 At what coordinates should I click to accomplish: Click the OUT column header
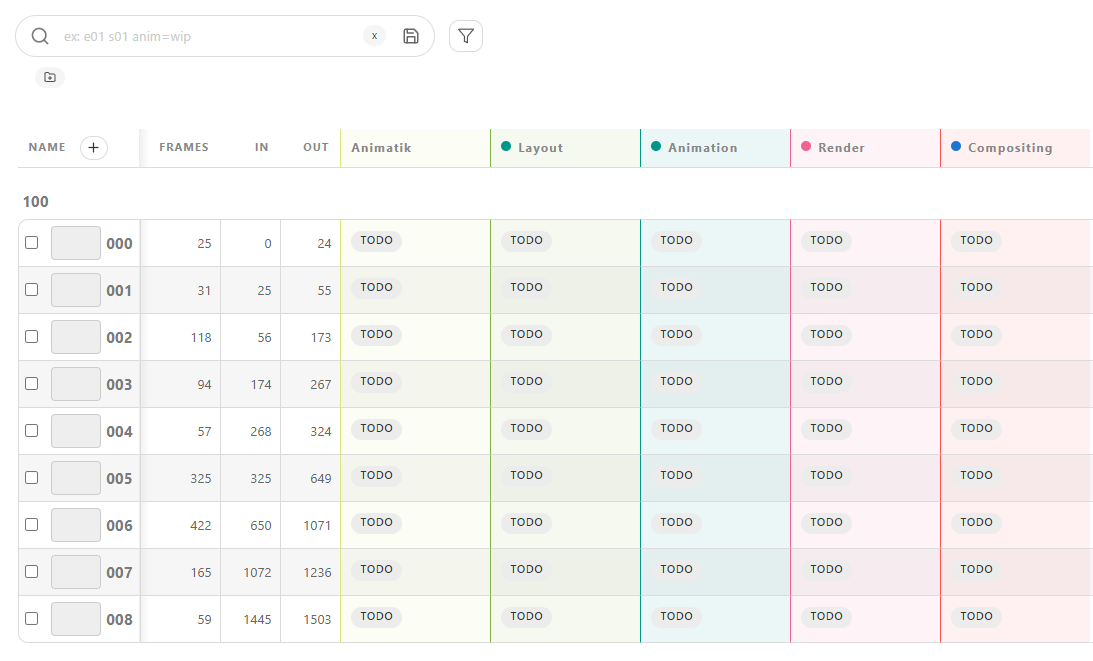tap(316, 147)
